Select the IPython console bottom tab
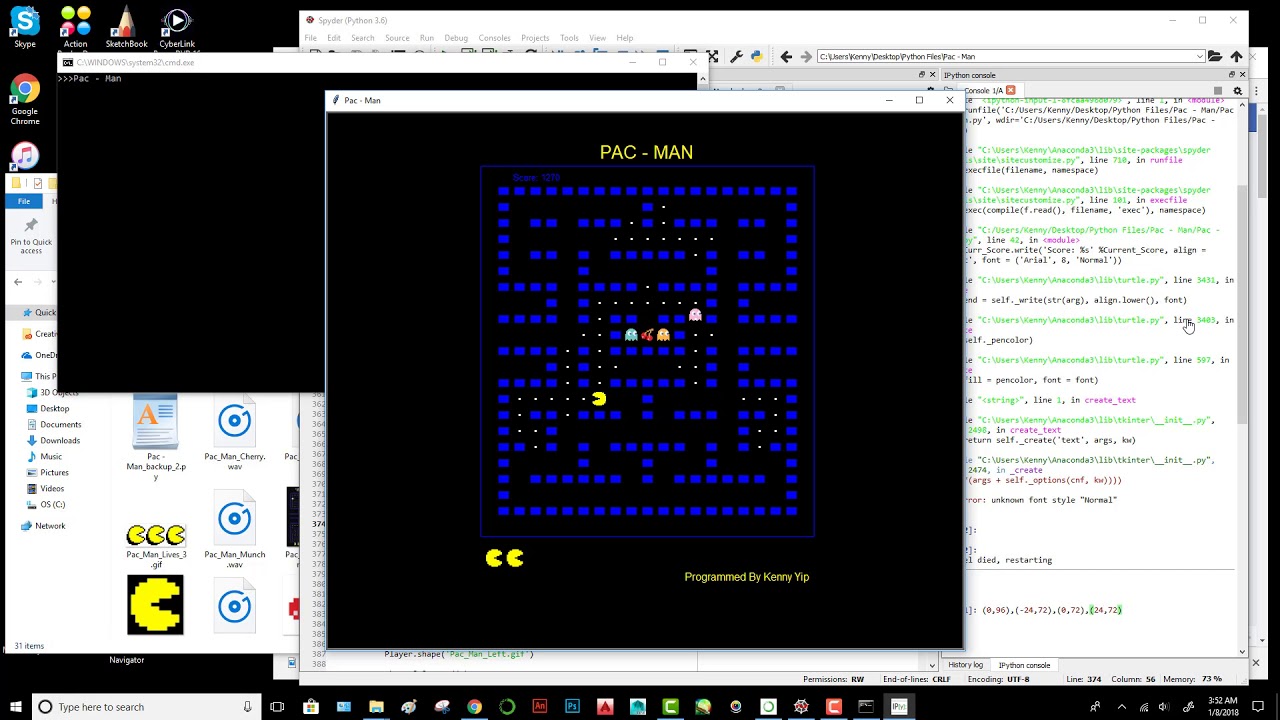 (x=1024, y=665)
